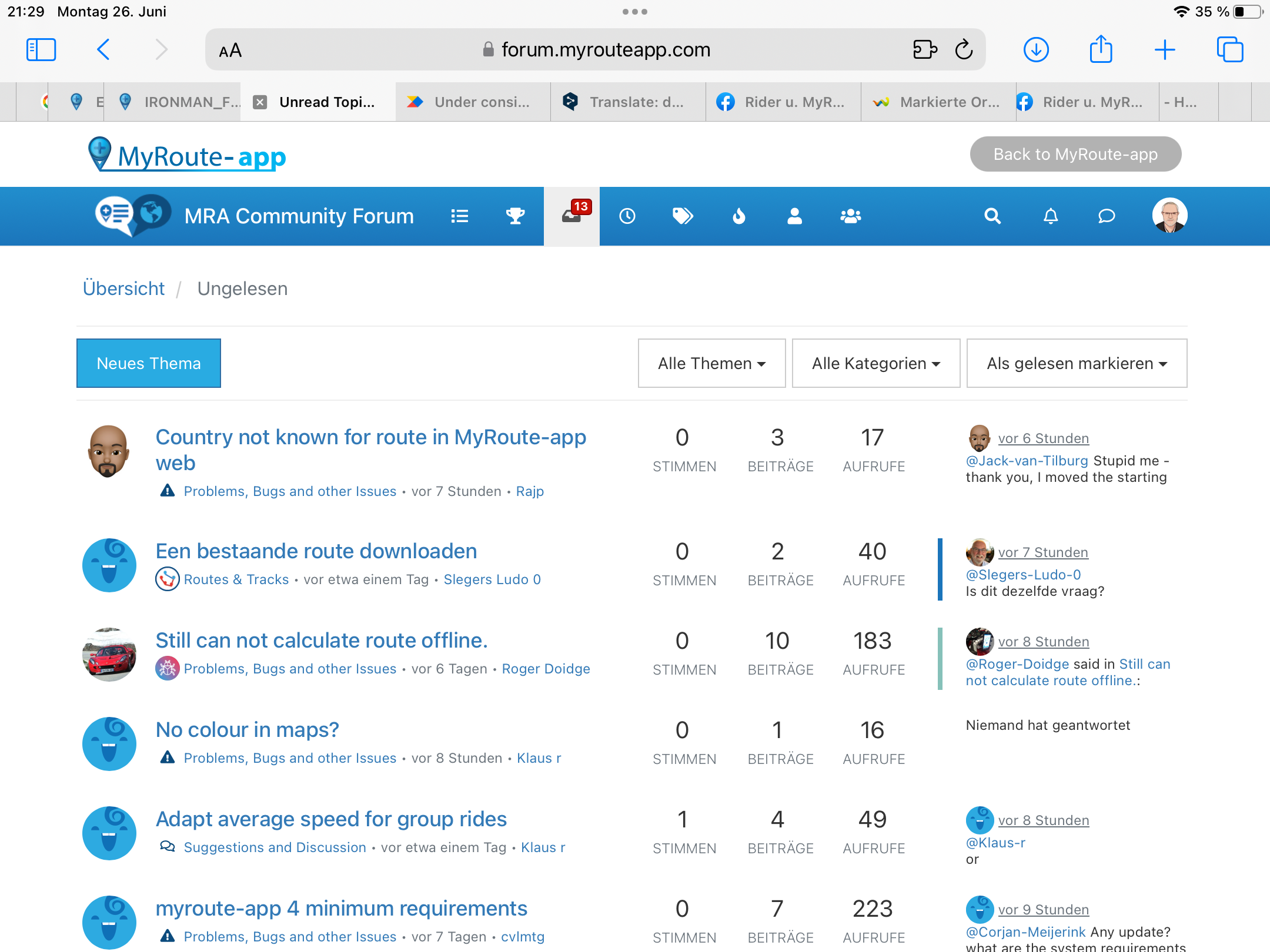Expand the Alle Kategorien dropdown

click(876, 363)
